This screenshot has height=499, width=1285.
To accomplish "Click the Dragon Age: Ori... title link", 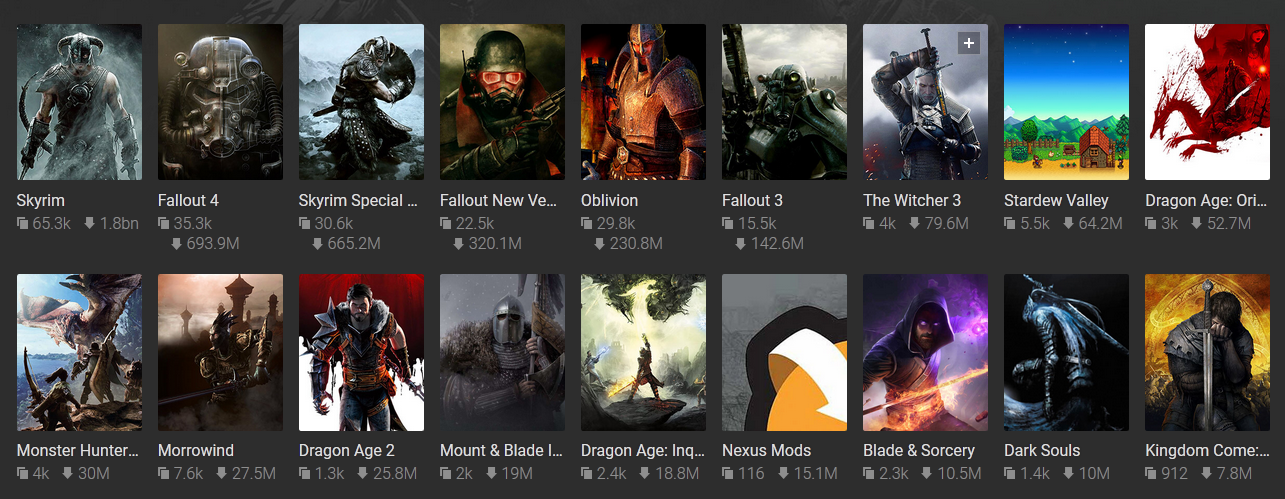I will pos(1206,201).
